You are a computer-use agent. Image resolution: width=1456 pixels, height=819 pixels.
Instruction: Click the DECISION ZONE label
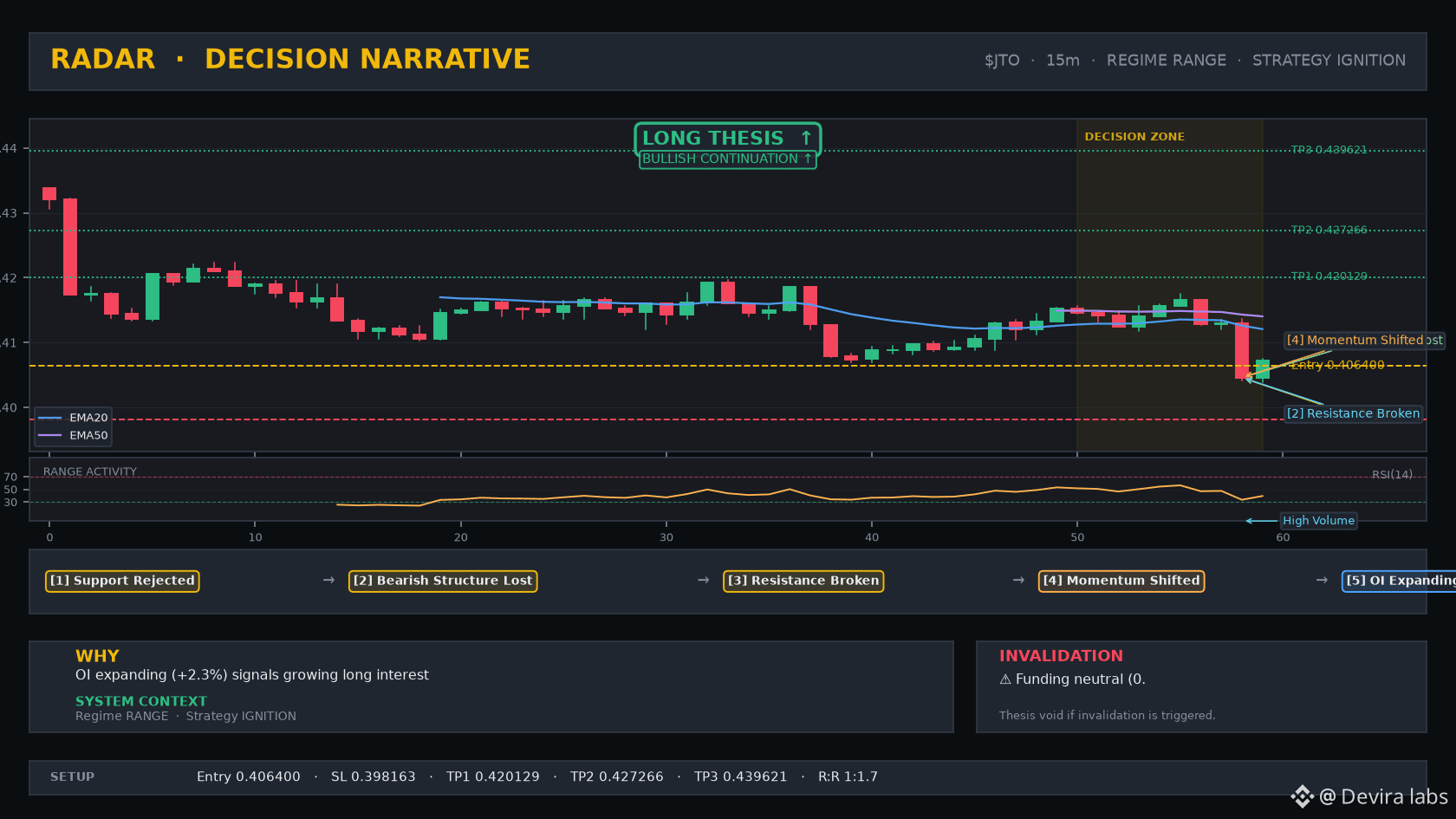point(1134,137)
